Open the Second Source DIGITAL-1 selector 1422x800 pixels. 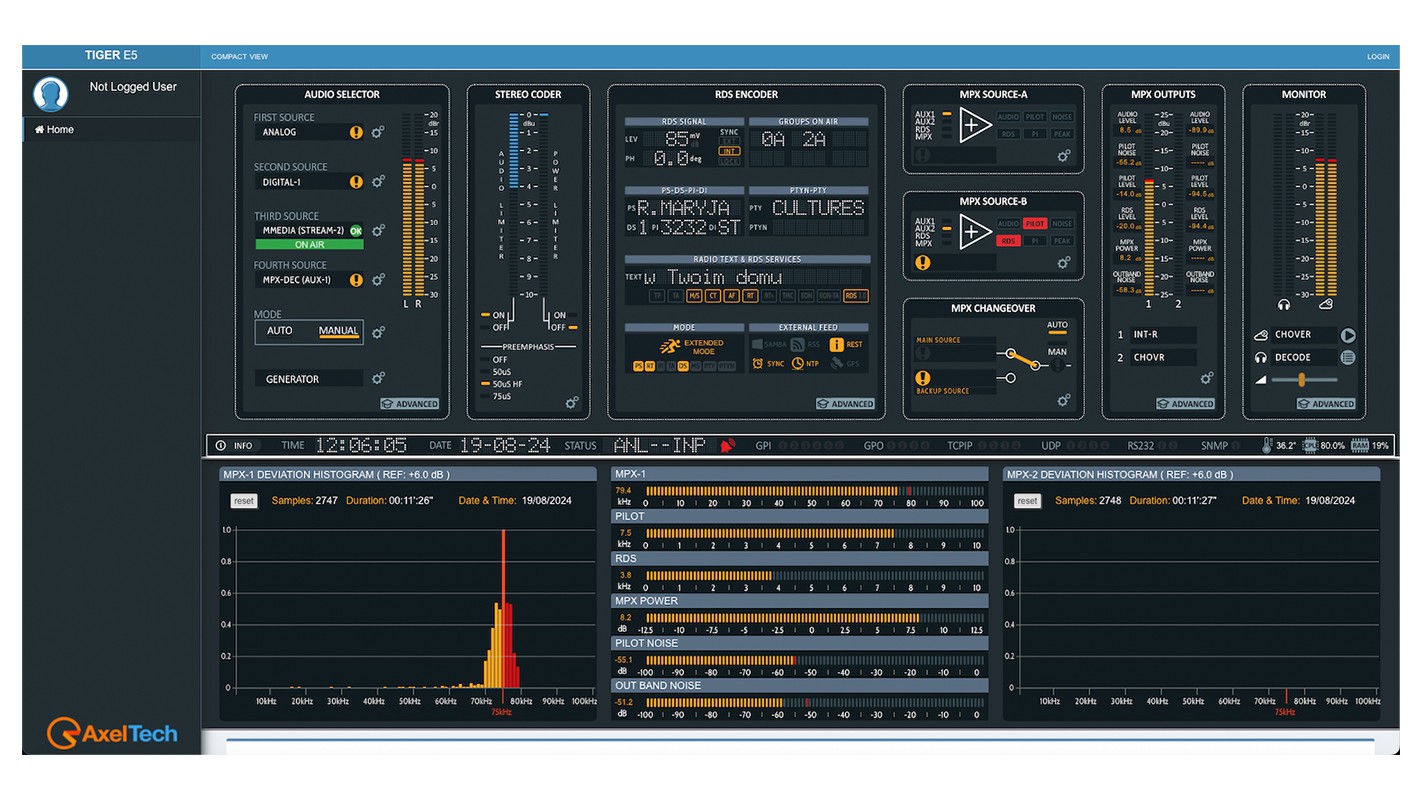pyautogui.click(x=304, y=182)
